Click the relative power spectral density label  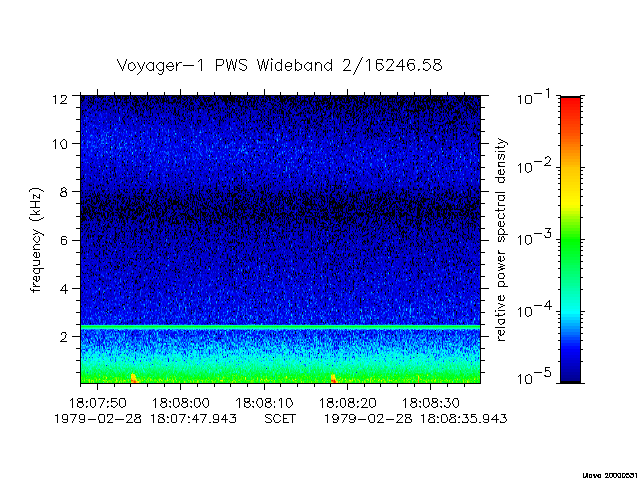[x=501, y=240]
